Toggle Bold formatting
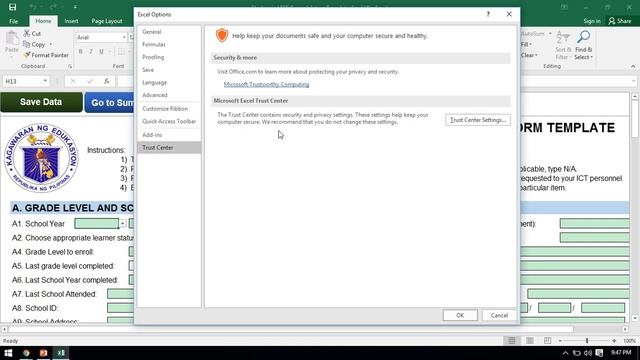 (x=80, y=51)
